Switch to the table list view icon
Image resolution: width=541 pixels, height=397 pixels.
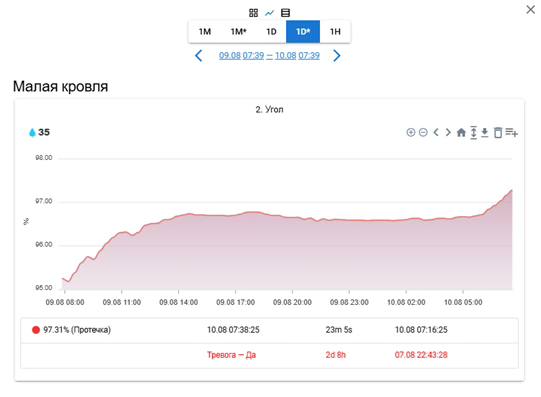point(285,13)
